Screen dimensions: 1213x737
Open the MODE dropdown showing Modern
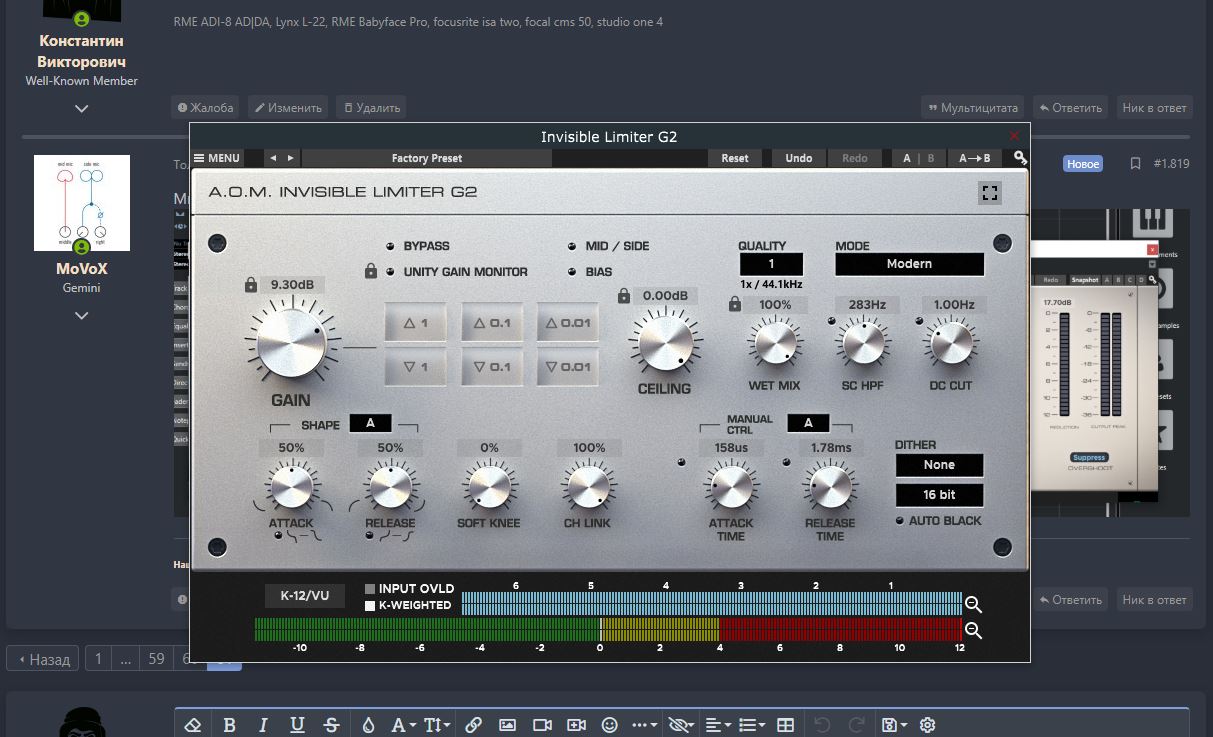(910, 264)
